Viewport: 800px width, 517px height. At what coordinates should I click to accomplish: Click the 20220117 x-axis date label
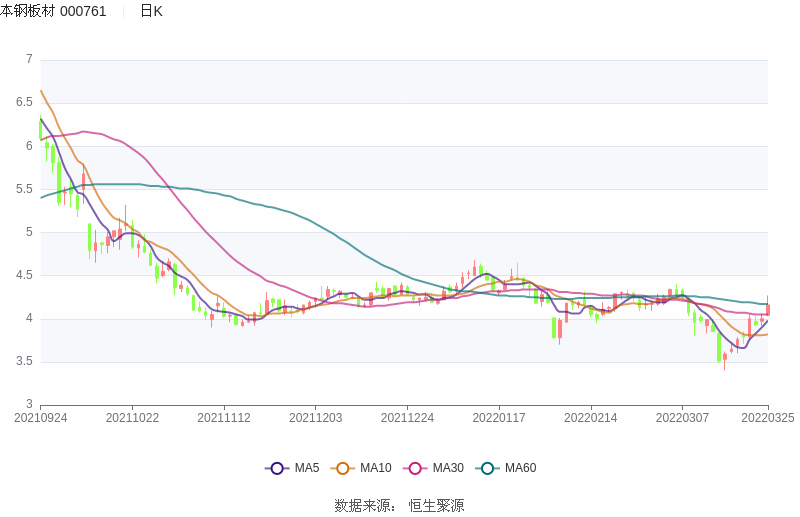pos(499,418)
